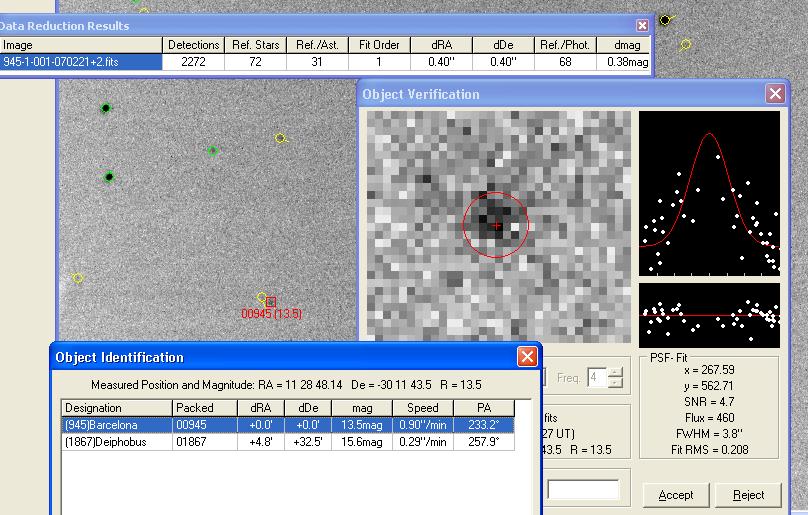Screen dimensions: 808x515
Task: Click the Ref. Stars column header
Action: [x=256, y=45]
